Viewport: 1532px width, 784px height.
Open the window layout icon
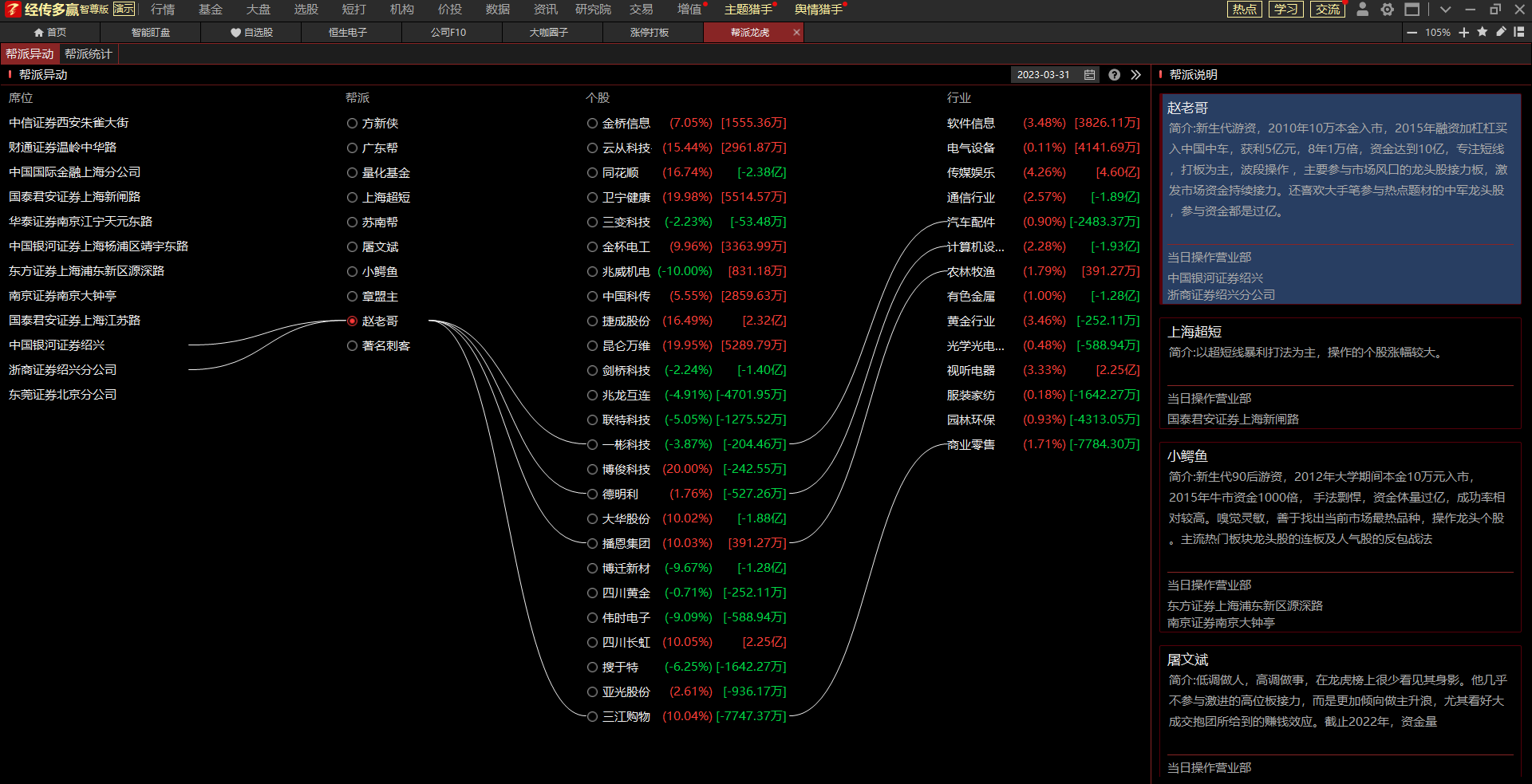[x=1412, y=10]
